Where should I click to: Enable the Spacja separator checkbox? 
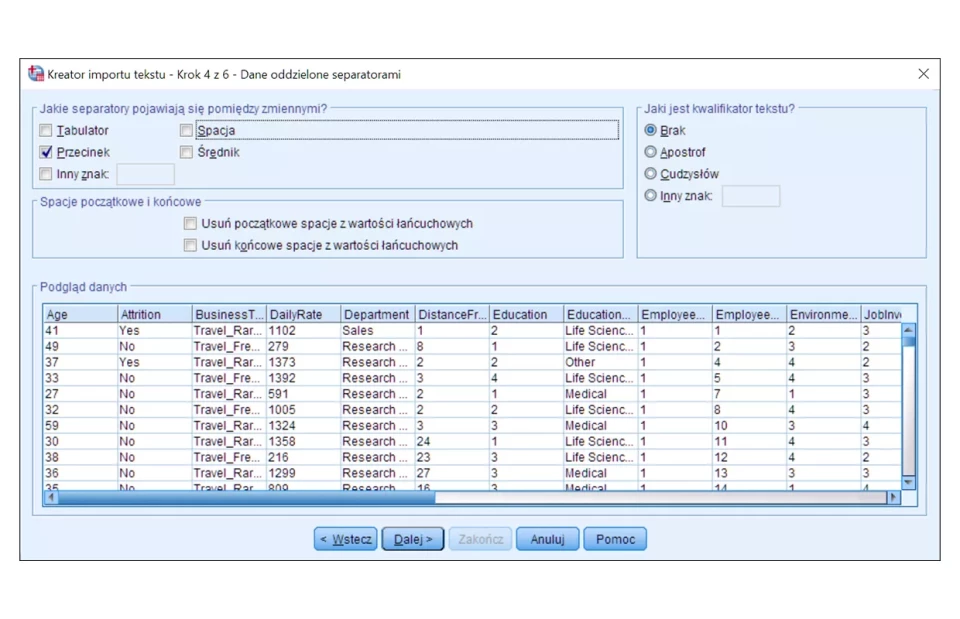(187, 131)
